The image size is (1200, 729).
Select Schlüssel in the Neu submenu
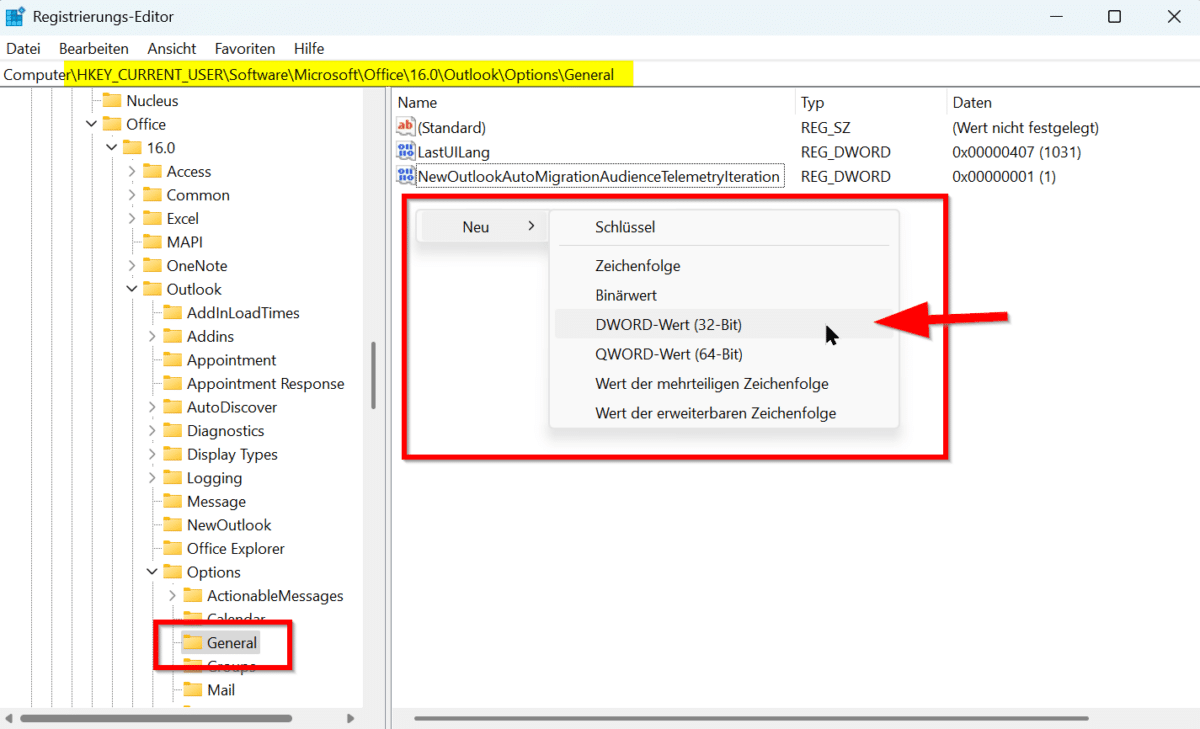(x=625, y=227)
